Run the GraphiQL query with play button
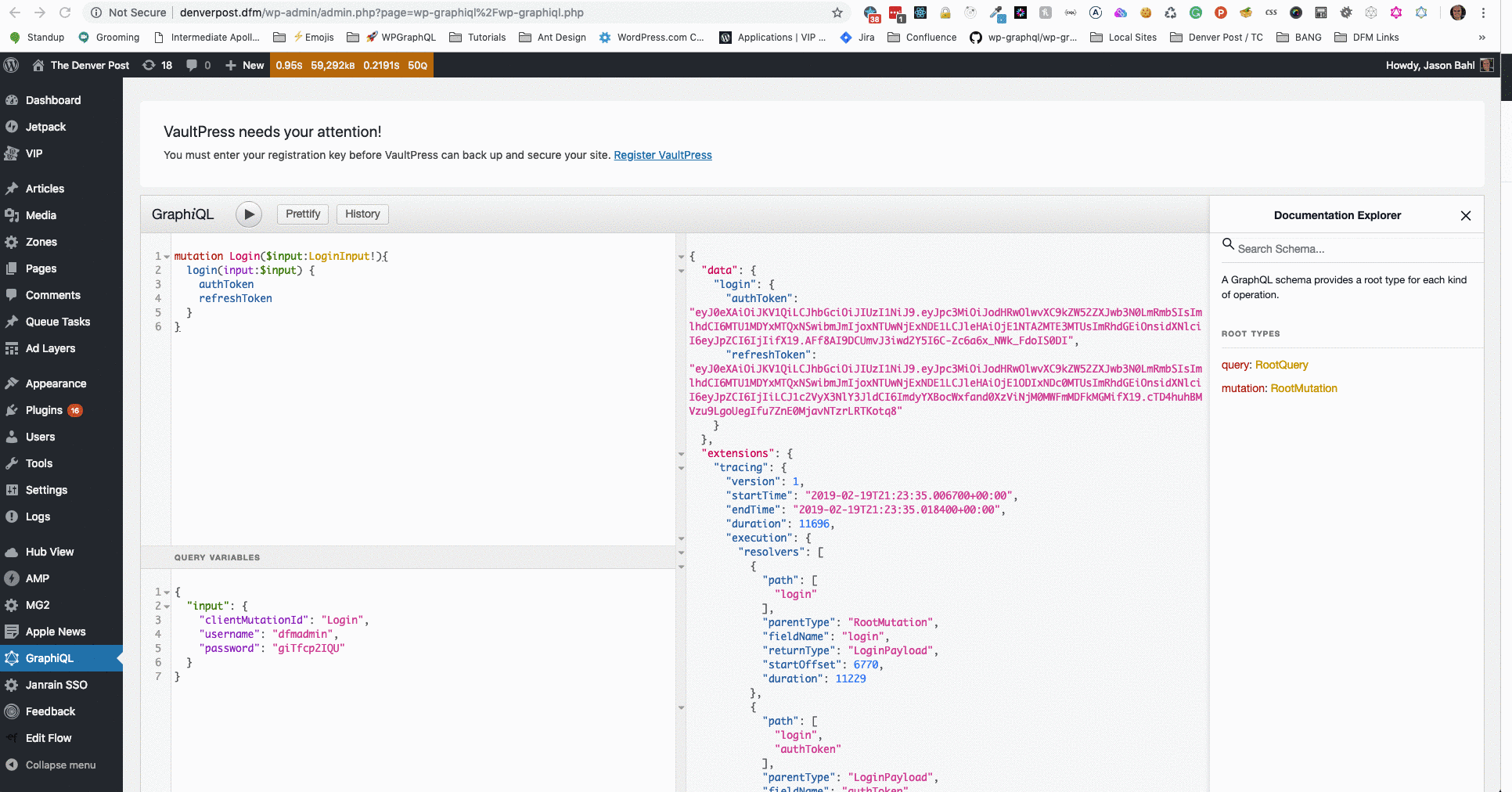The width and height of the screenshot is (1512, 792). 249,214
